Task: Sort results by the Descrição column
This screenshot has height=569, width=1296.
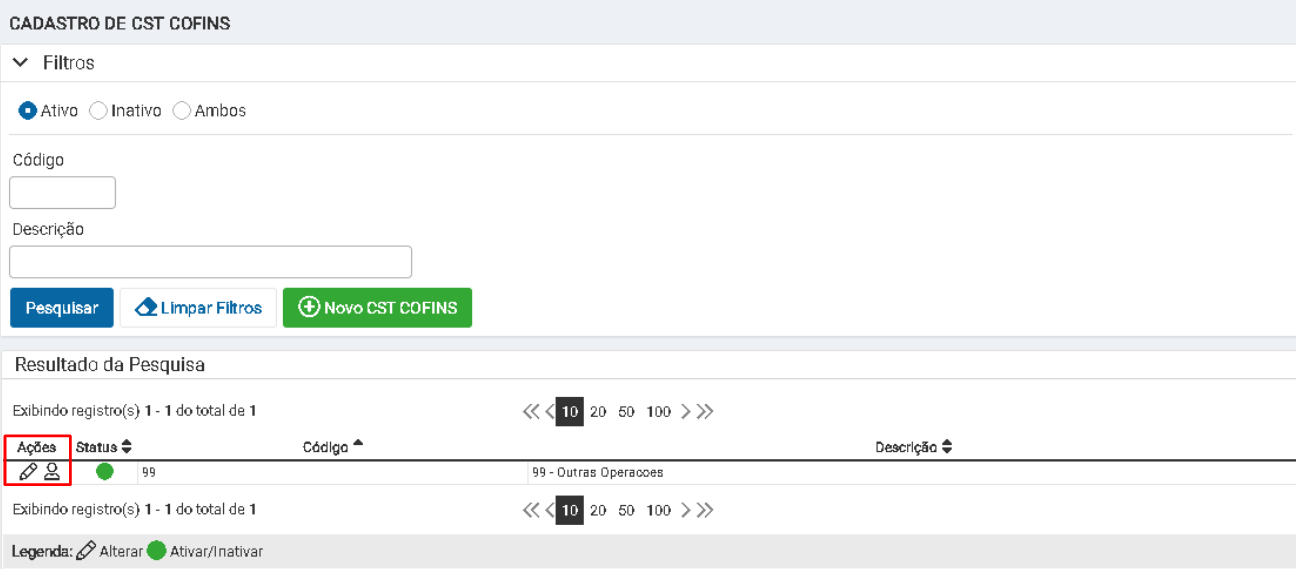Action: (914, 447)
